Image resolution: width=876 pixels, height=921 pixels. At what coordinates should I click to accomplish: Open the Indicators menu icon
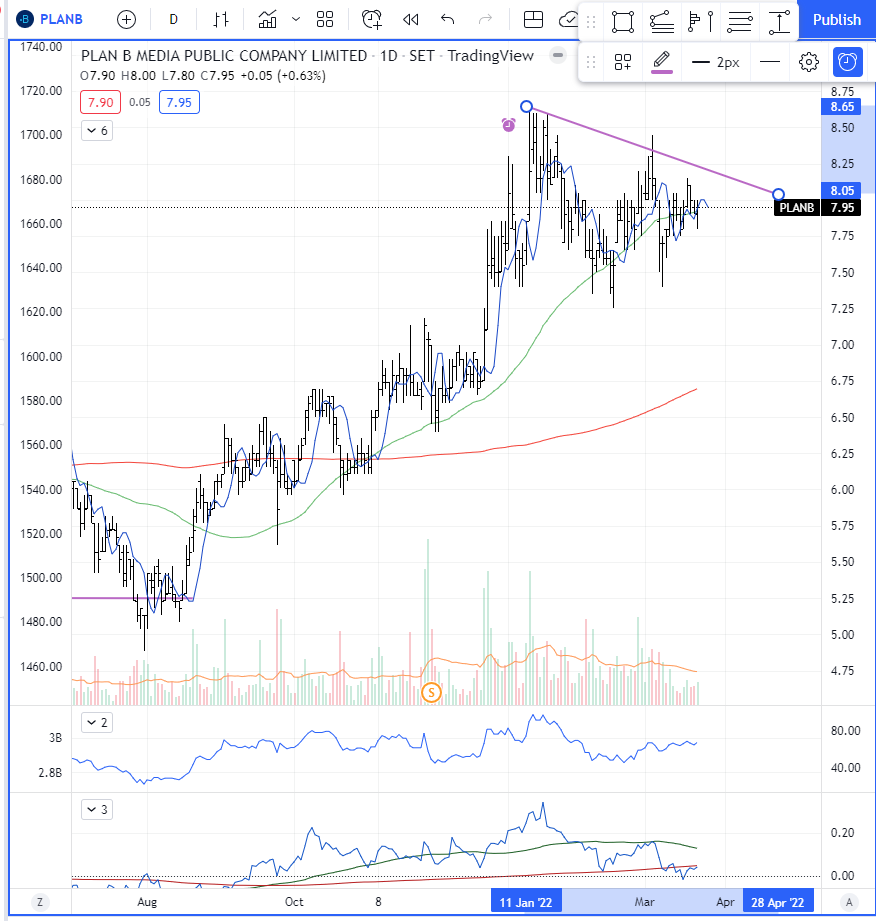pyautogui.click(x=267, y=20)
